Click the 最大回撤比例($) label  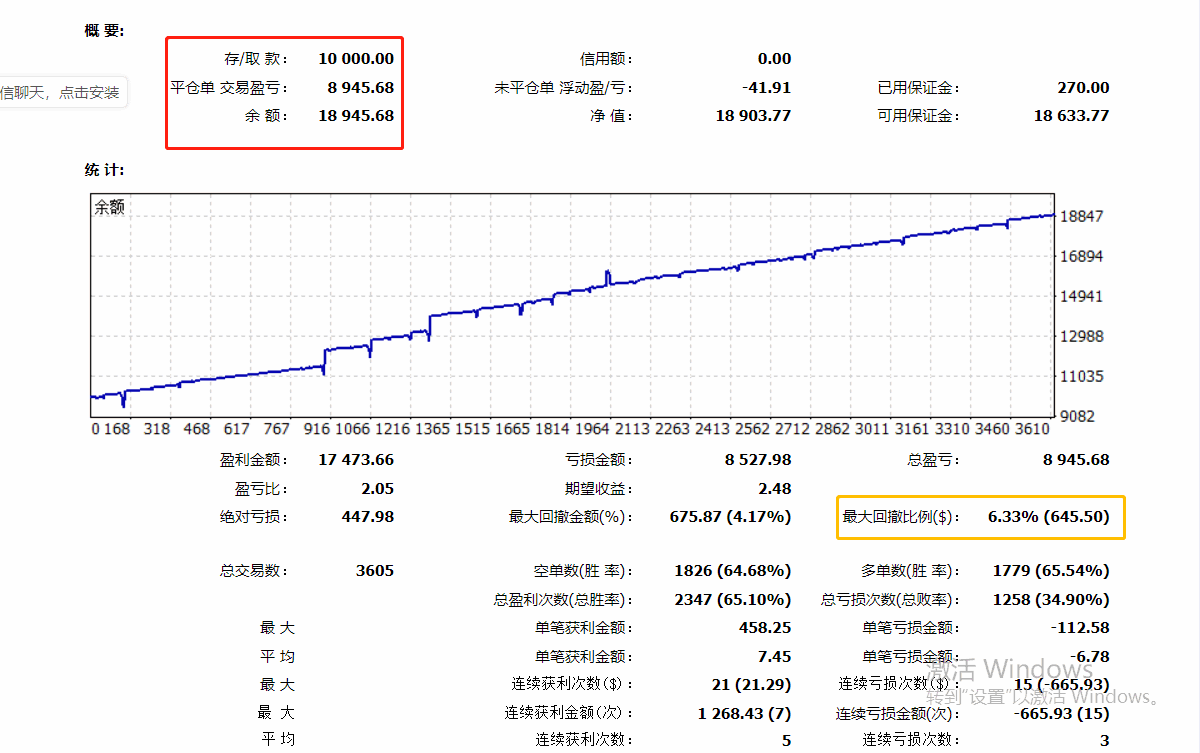click(x=901, y=517)
